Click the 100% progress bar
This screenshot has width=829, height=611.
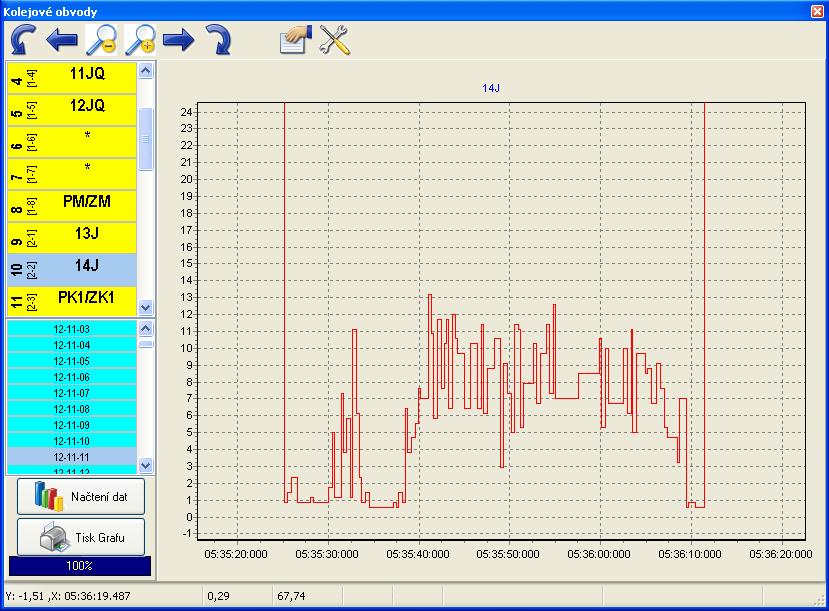tap(80, 566)
